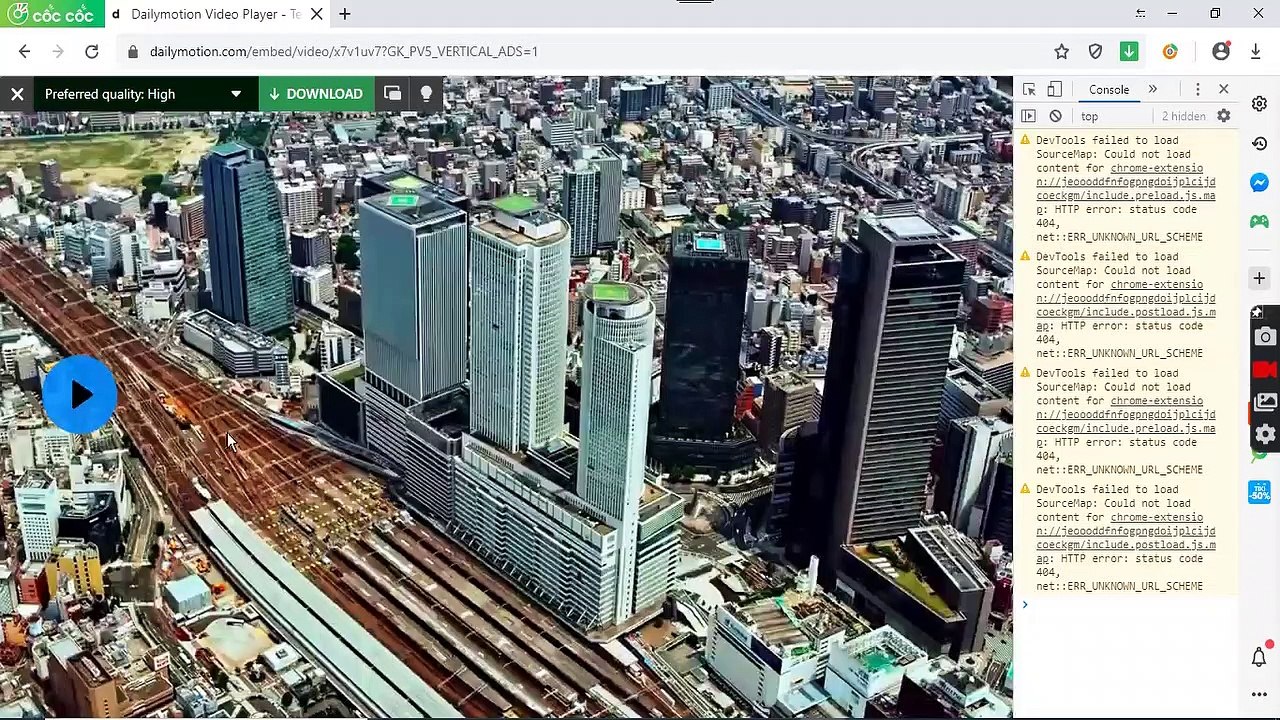Viewport: 1280px width, 720px height.
Task: Click the dailymotion.com address bar
Action: (x=590, y=51)
